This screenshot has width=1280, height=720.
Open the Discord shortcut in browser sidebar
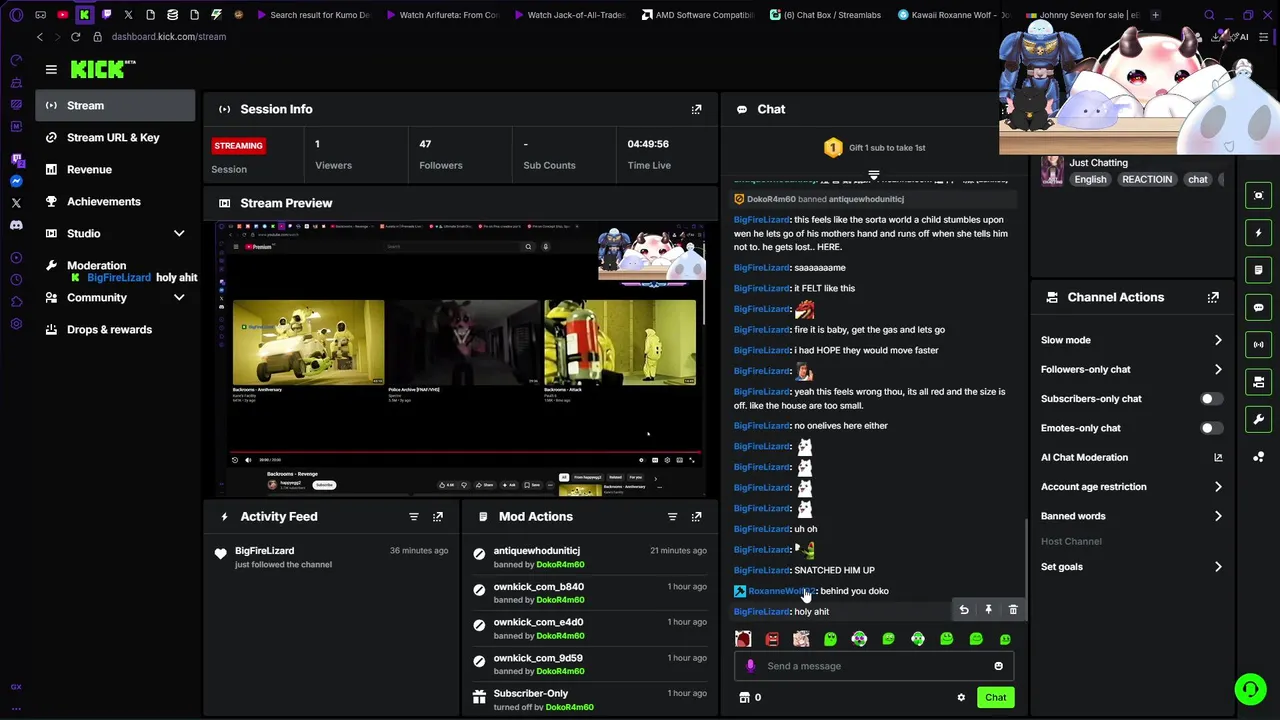[16, 225]
